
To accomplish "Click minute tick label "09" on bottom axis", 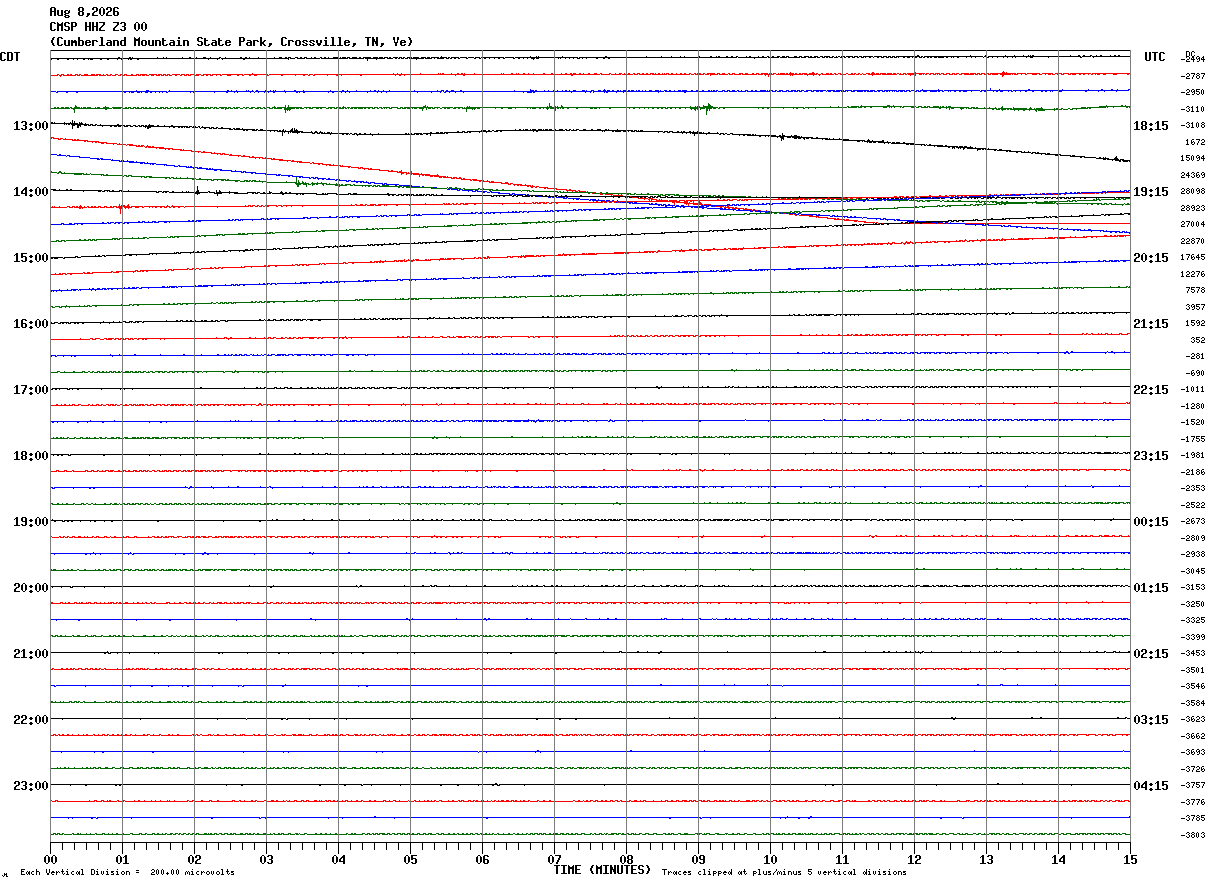I will (698, 859).
